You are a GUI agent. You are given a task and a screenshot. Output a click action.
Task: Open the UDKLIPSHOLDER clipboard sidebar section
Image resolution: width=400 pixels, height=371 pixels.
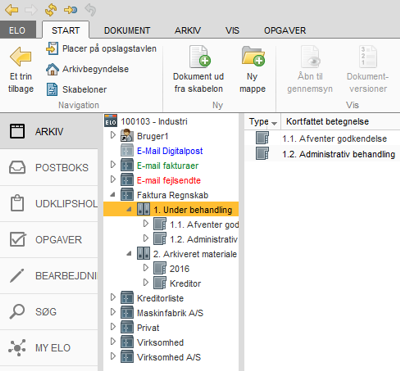click(49, 203)
